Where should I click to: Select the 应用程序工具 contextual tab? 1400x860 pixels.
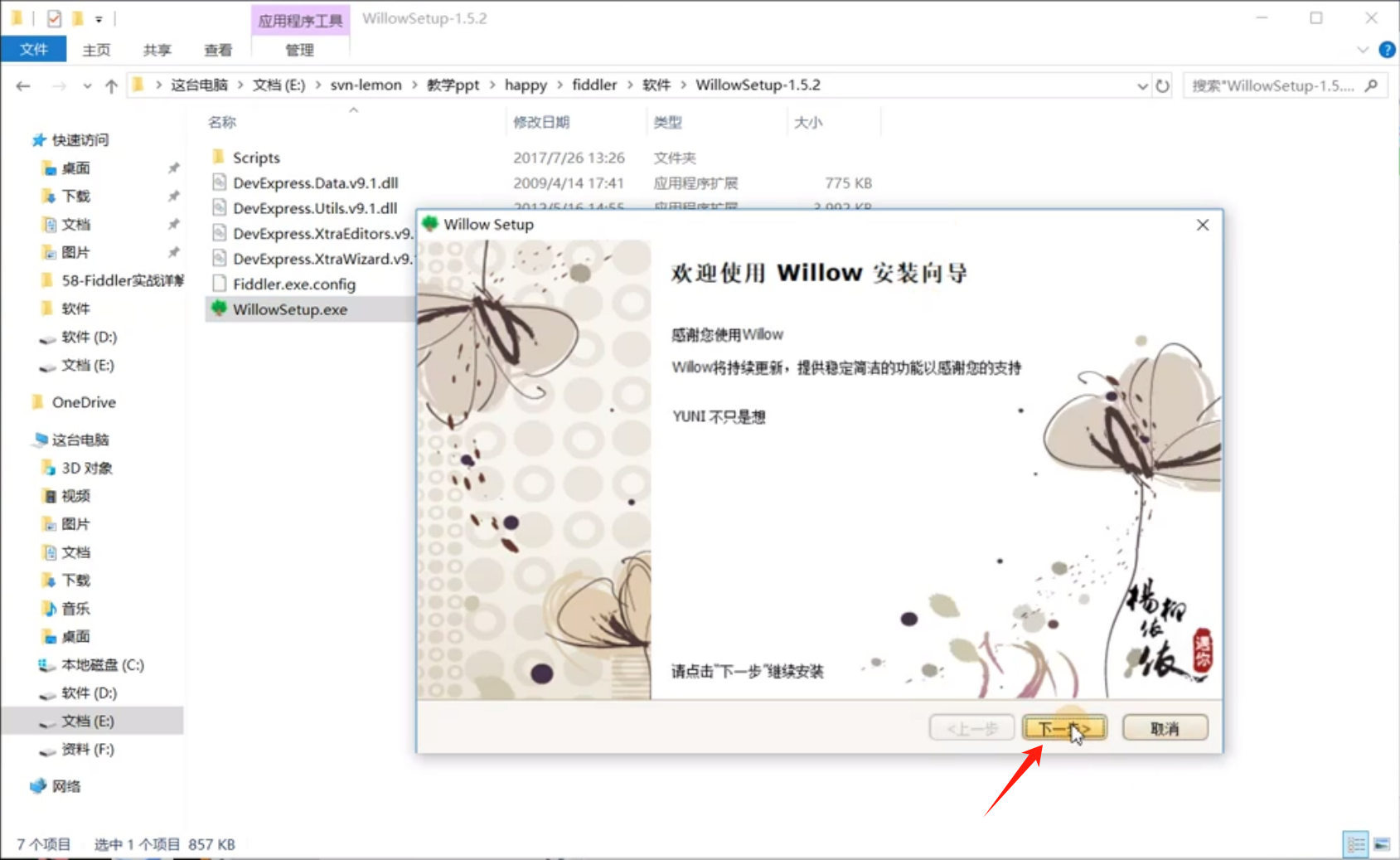300,20
